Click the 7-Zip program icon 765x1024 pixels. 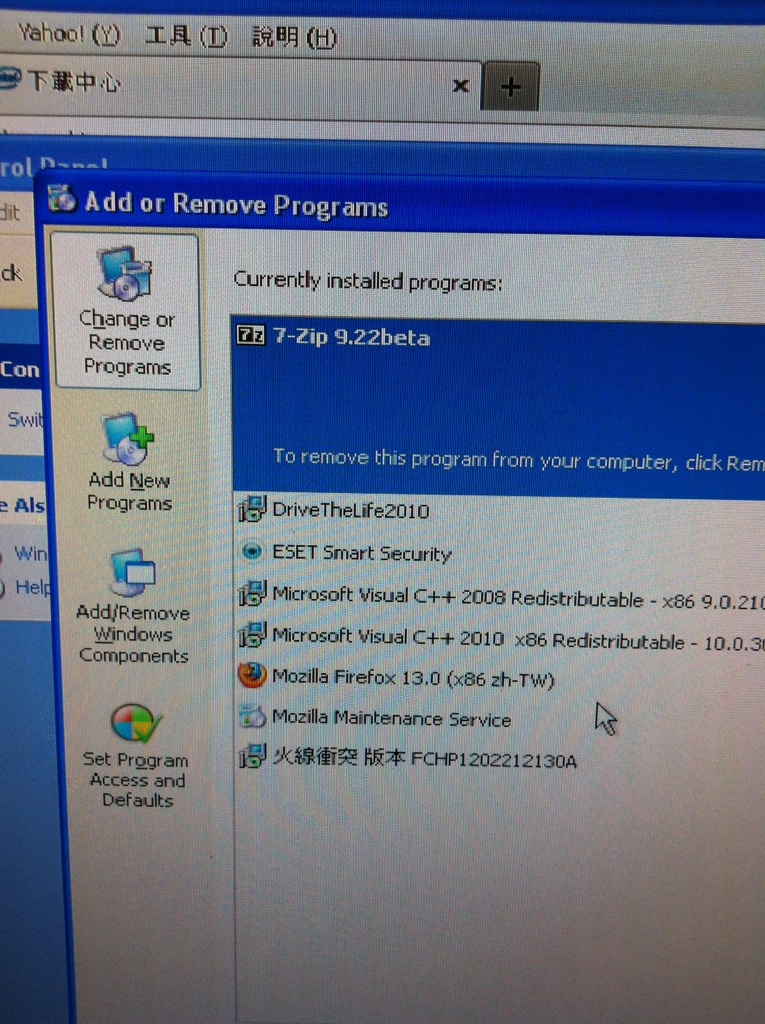251,336
